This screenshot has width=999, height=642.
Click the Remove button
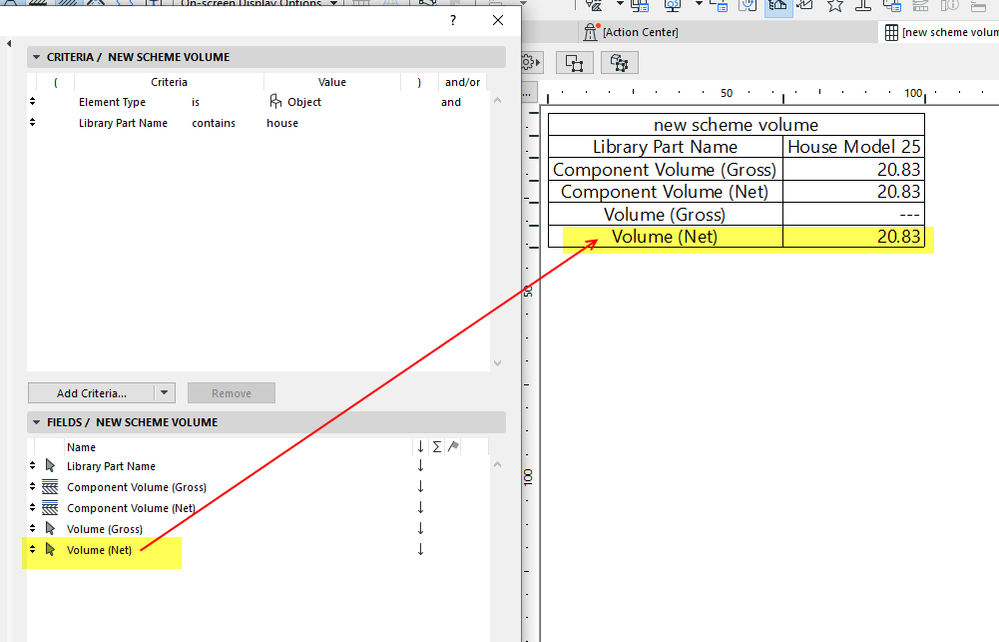pyautogui.click(x=231, y=393)
